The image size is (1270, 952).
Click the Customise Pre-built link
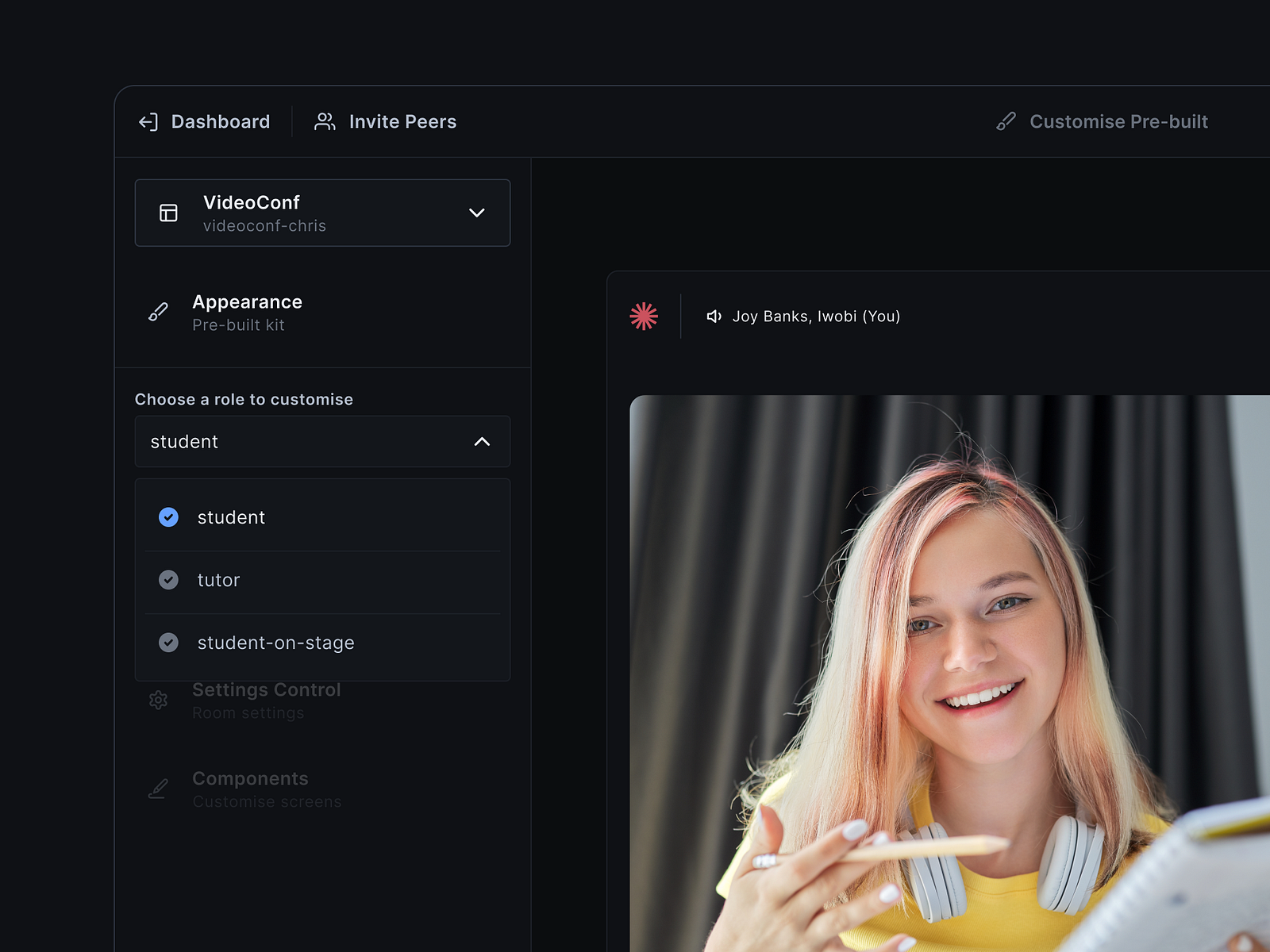(1118, 121)
